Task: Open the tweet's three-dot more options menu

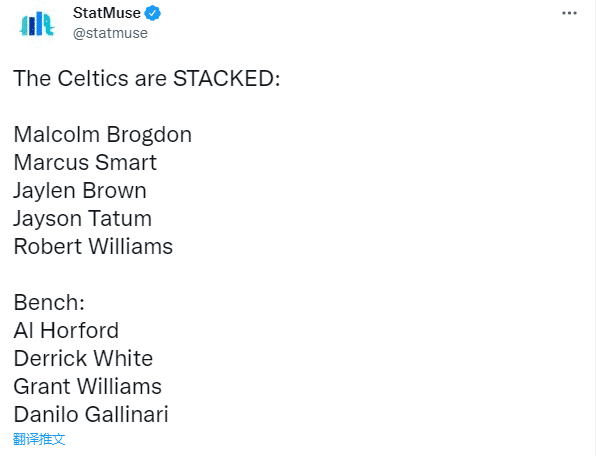Action: [569, 13]
